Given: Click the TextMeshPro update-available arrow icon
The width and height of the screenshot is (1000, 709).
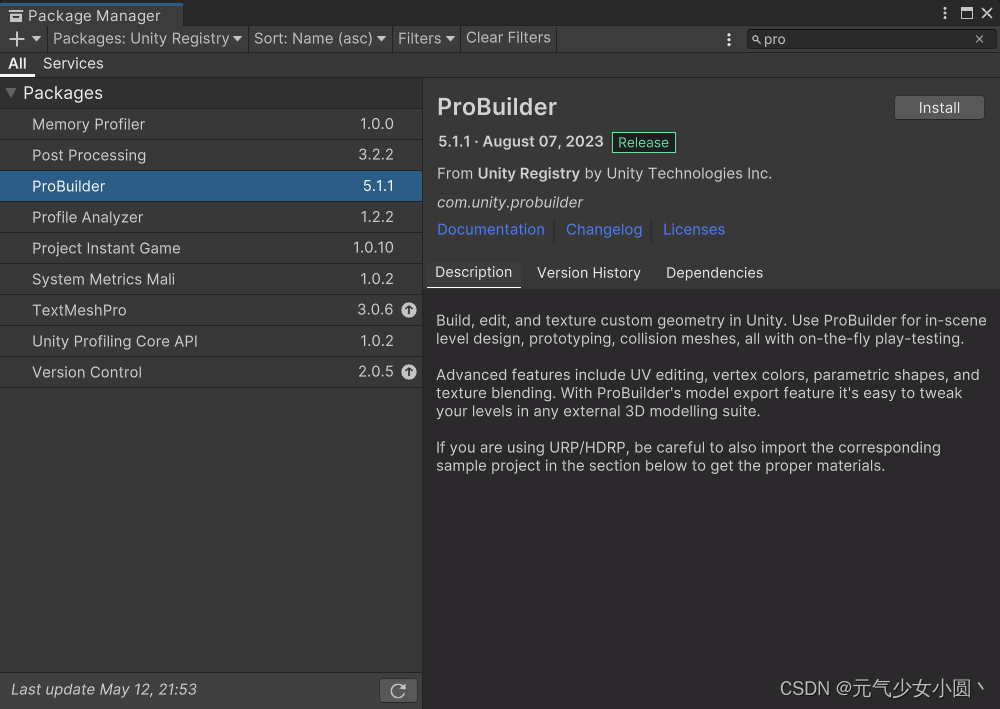Looking at the screenshot, I should pyautogui.click(x=409, y=310).
